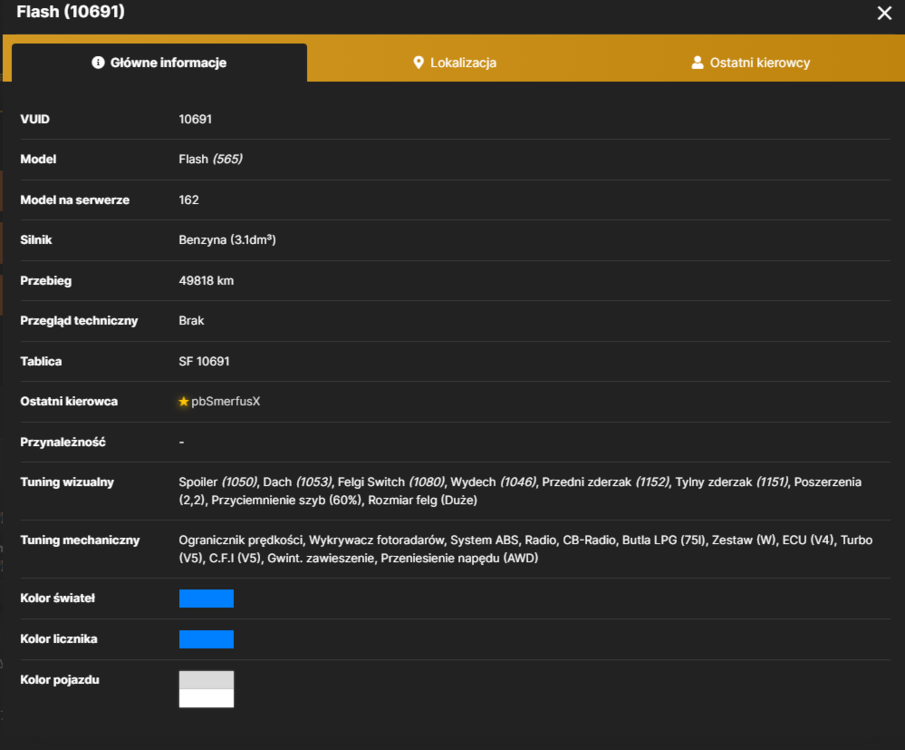Screen dimensions: 905x750
Task: Click the server model value 162
Action: coord(189,200)
